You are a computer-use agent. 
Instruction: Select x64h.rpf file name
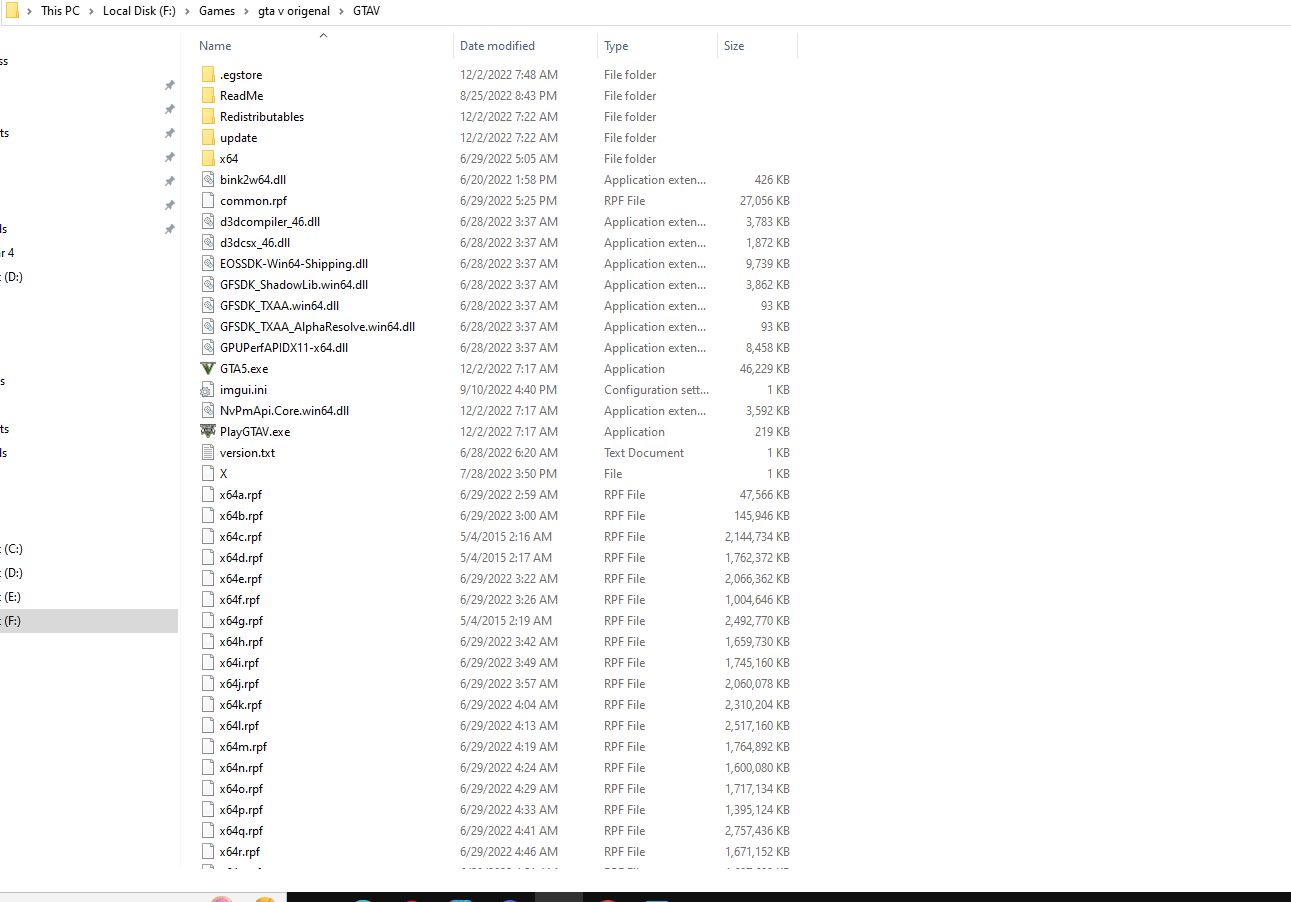(241, 641)
